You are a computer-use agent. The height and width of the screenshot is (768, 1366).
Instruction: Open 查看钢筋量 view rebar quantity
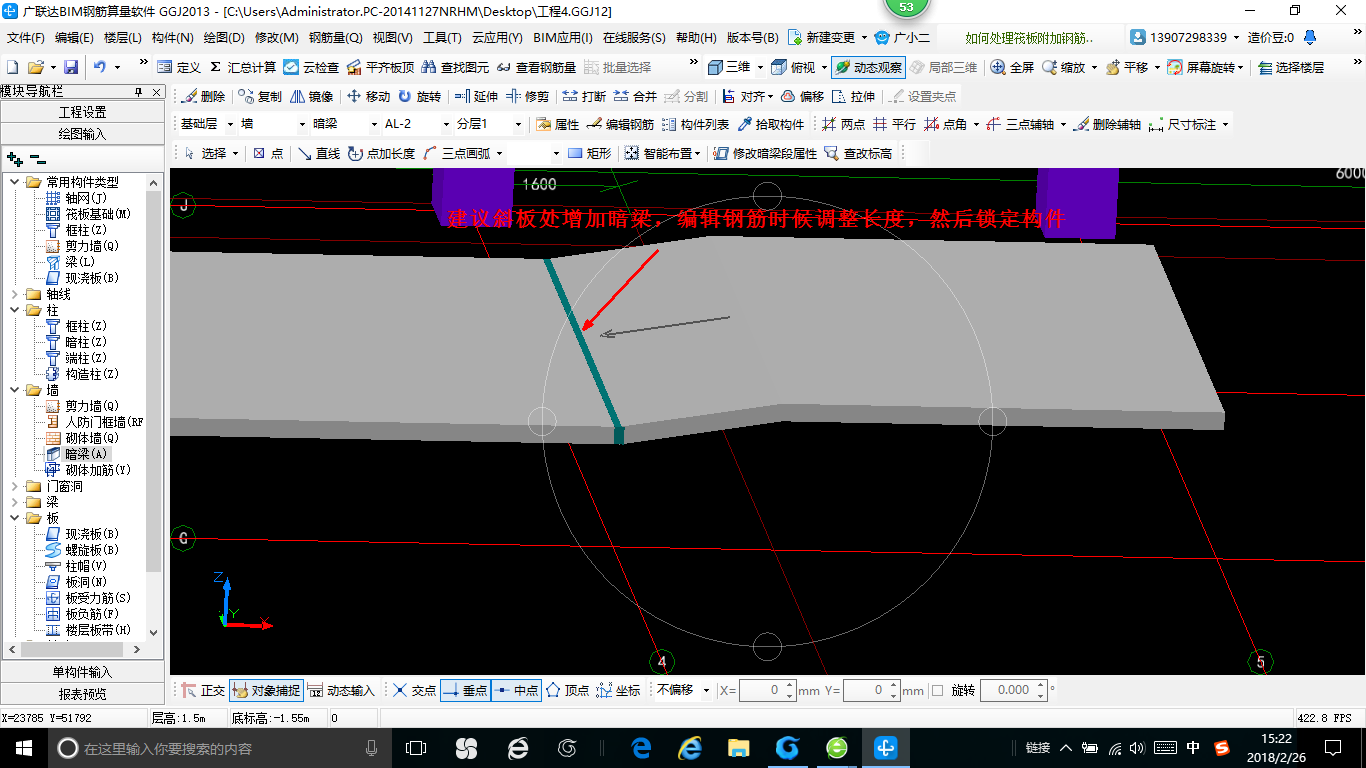[536, 67]
